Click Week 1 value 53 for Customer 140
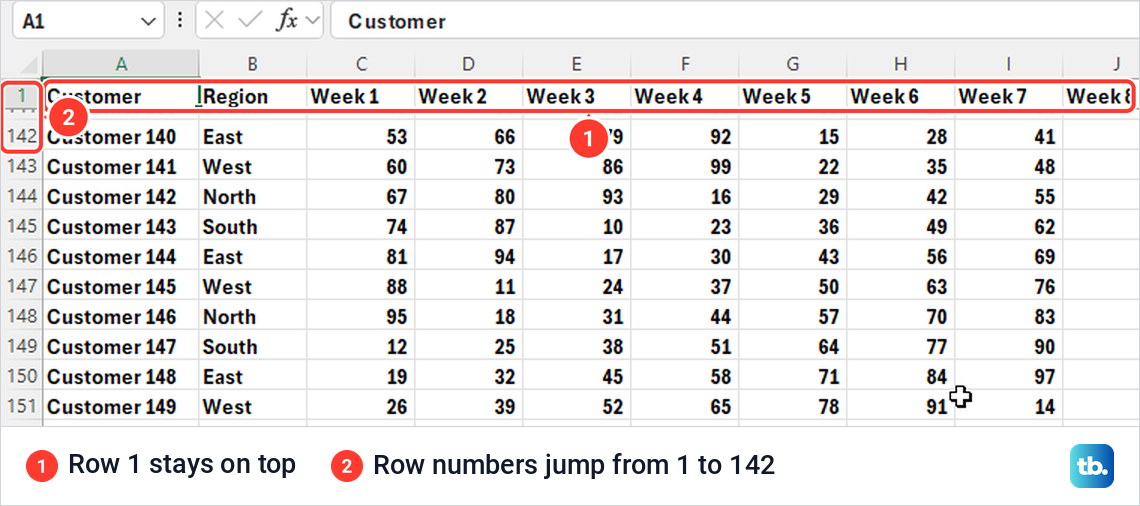This screenshot has height=506, width=1140. pos(360,137)
